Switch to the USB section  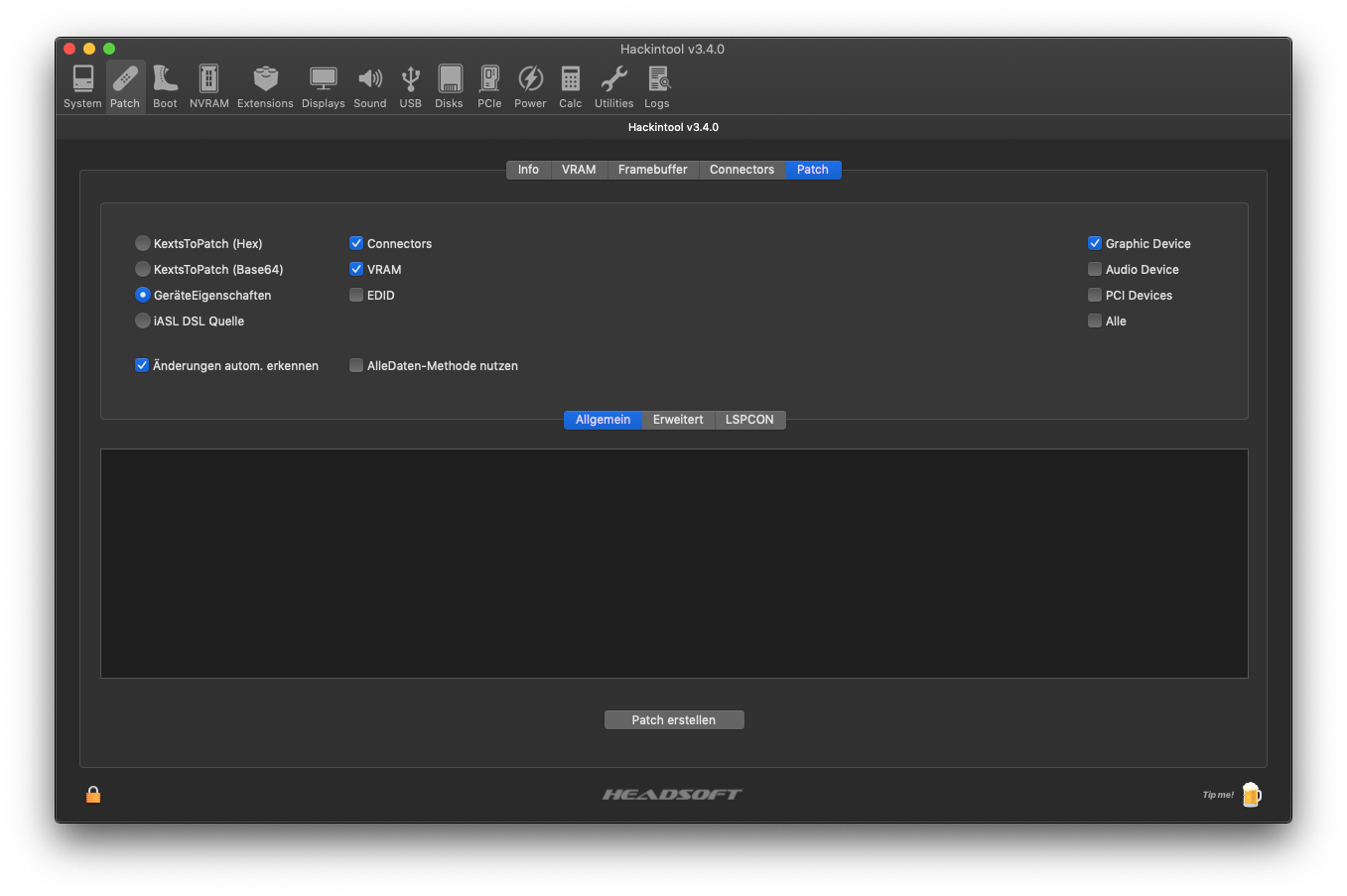click(411, 86)
